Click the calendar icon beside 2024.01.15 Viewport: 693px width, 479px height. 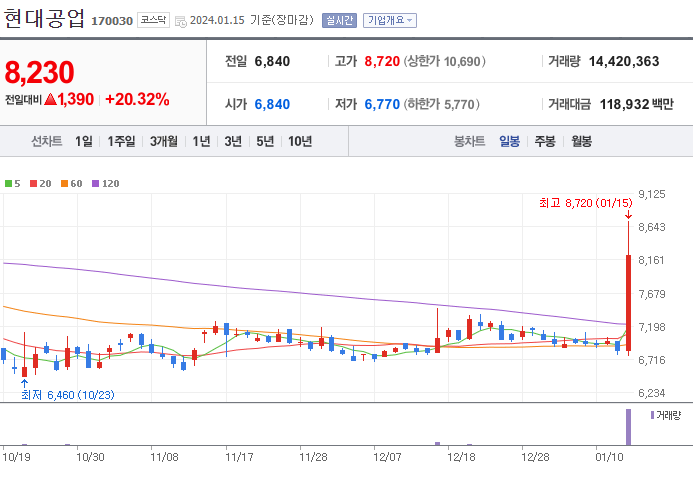tap(180, 21)
